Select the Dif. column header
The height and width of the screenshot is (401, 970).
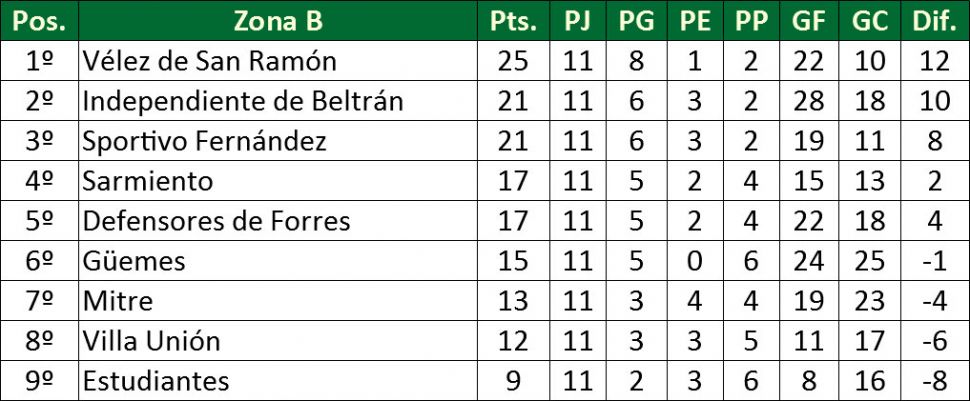[x=934, y=21]
